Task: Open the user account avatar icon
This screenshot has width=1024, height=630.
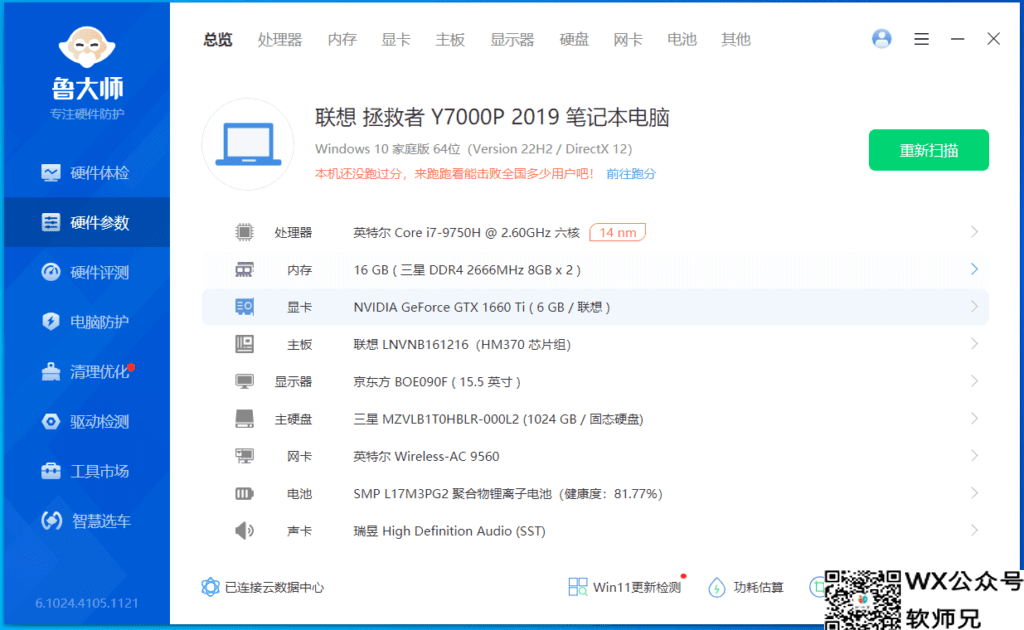Action: click(x=882, y=39)
